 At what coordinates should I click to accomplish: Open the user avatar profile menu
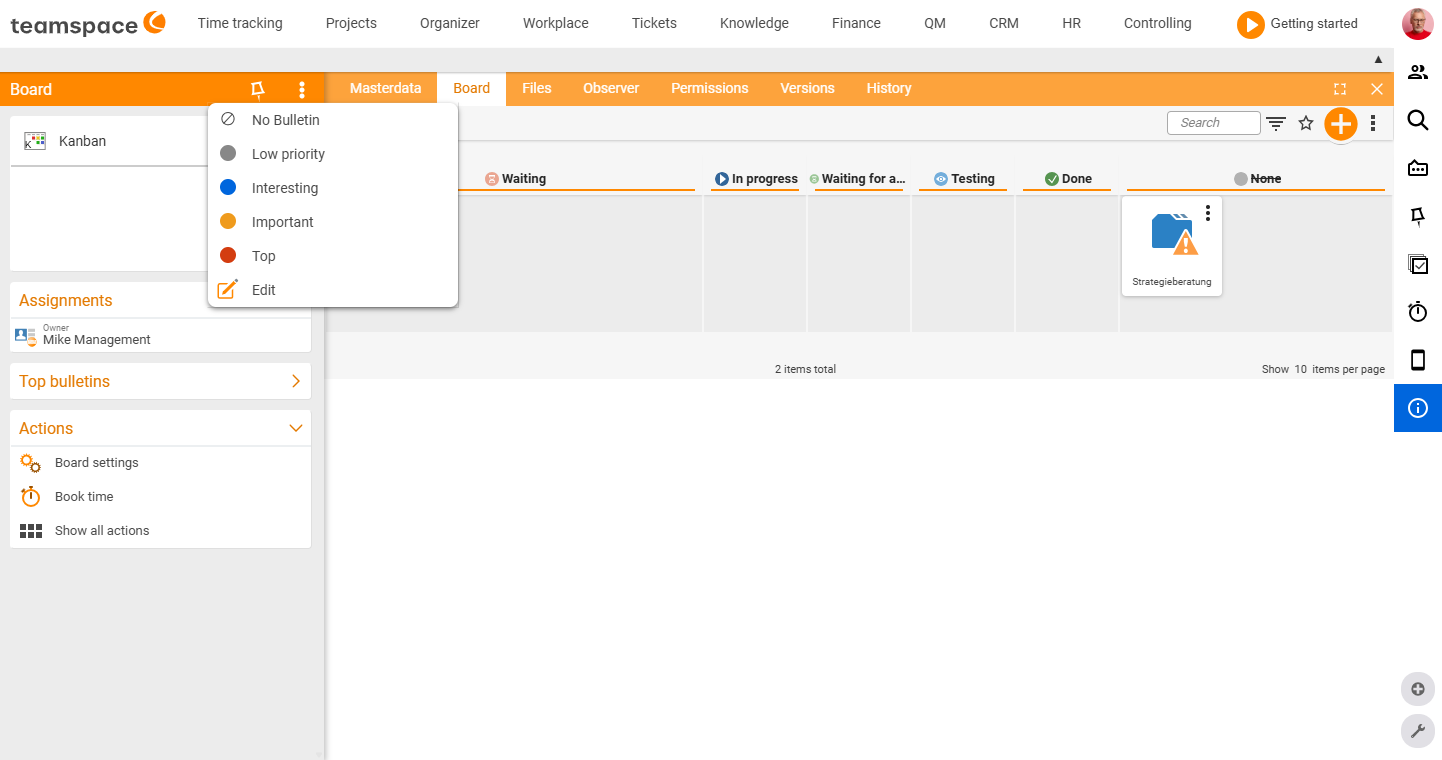[1417, 24]
